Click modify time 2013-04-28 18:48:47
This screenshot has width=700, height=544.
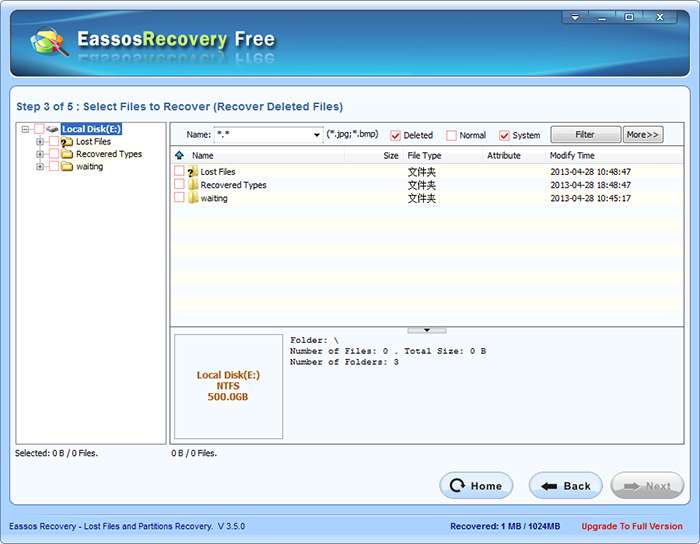pos(590,185)
